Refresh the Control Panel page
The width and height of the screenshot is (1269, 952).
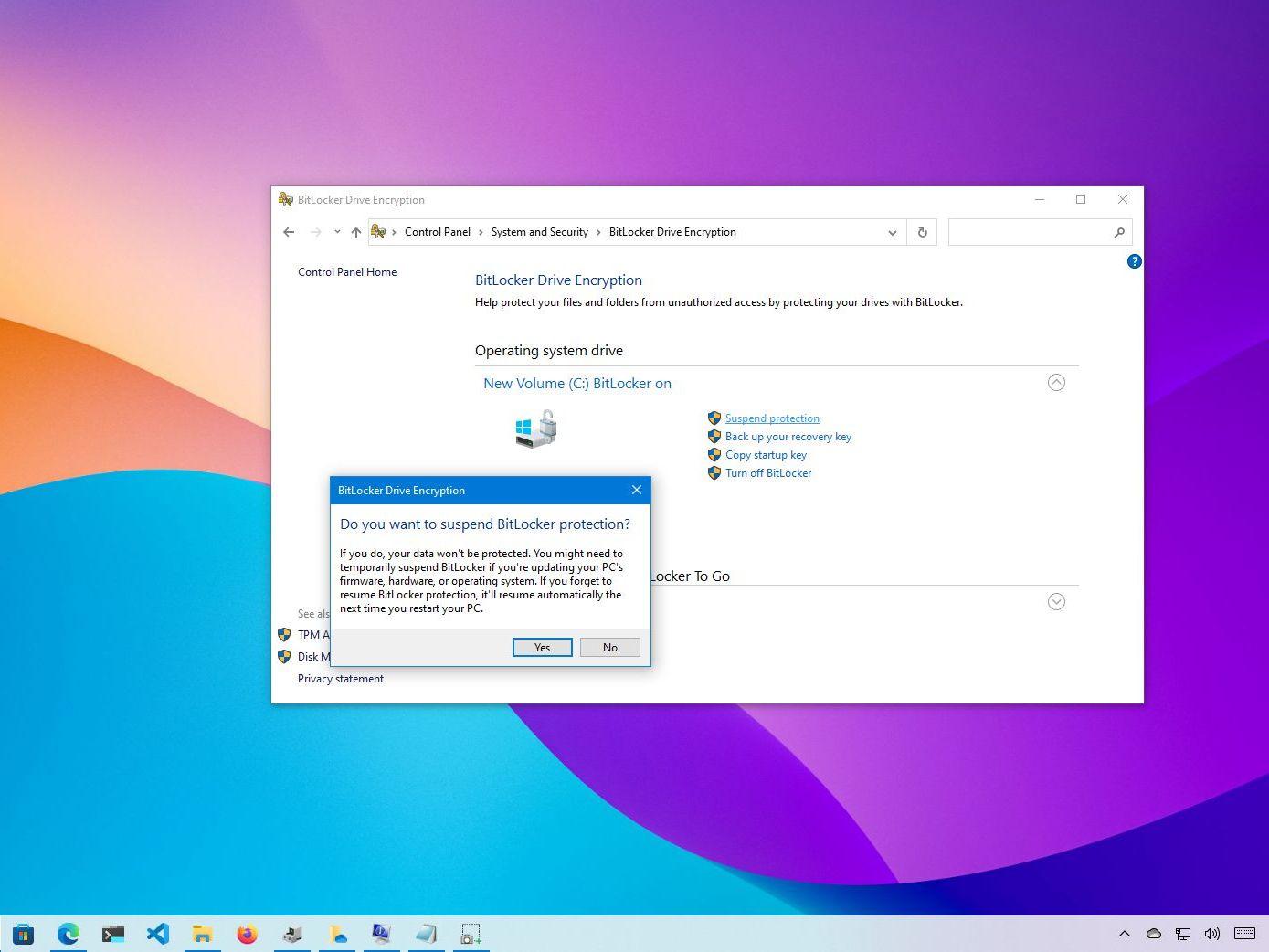(922, 232)
